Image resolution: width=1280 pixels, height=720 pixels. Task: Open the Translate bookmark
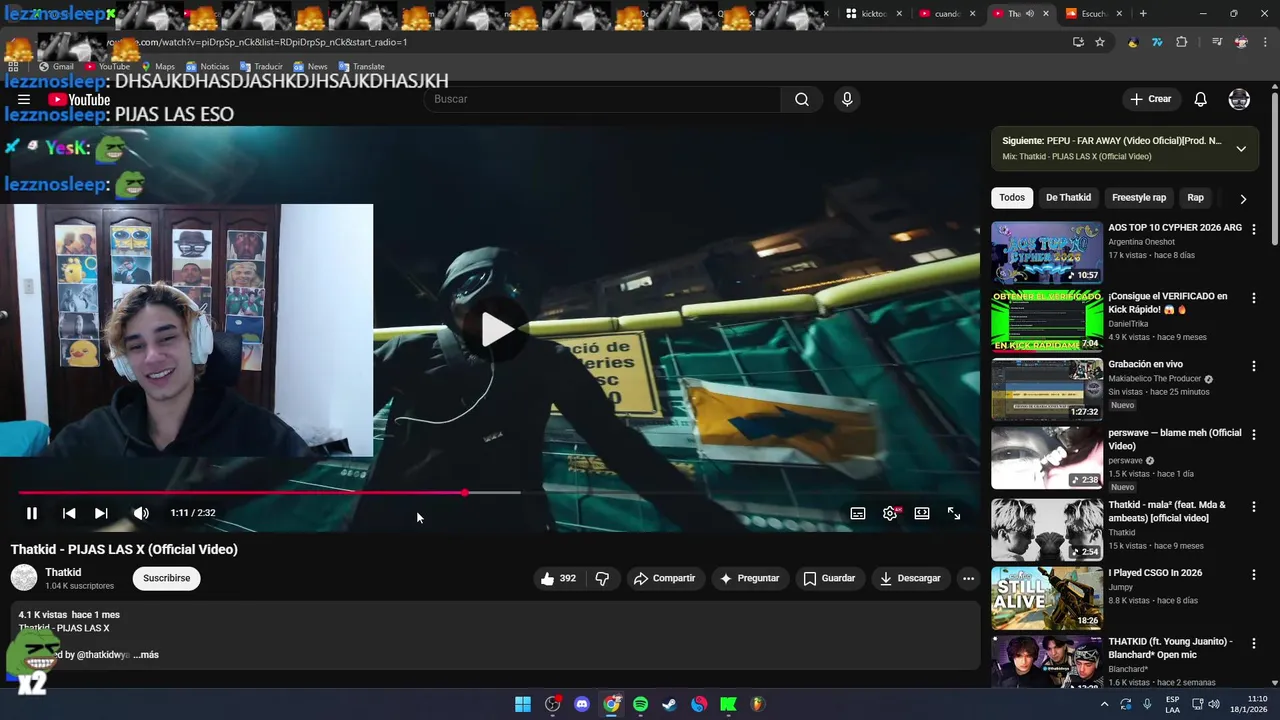click(x=361, y=67)
